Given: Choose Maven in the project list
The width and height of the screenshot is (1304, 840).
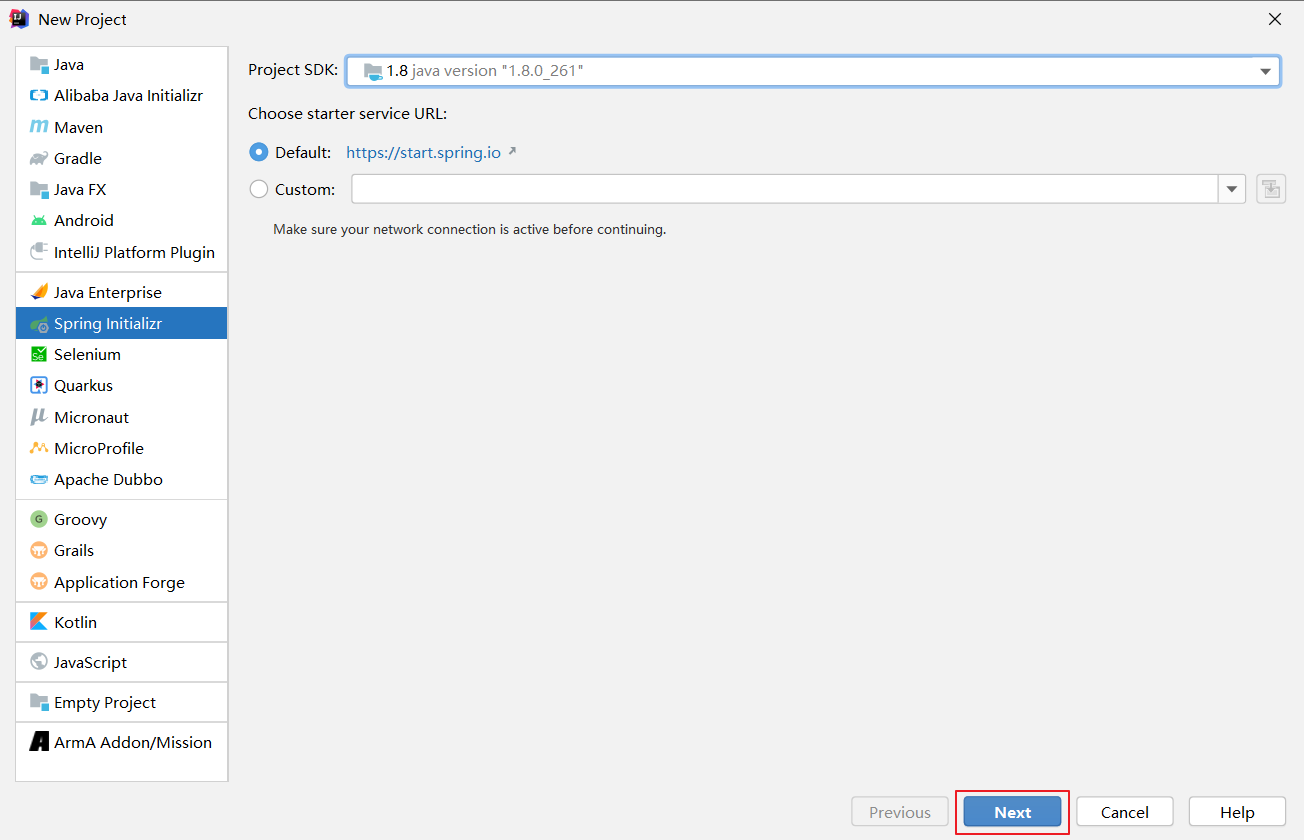Looking at the screenshot, I should pos(122,127).
